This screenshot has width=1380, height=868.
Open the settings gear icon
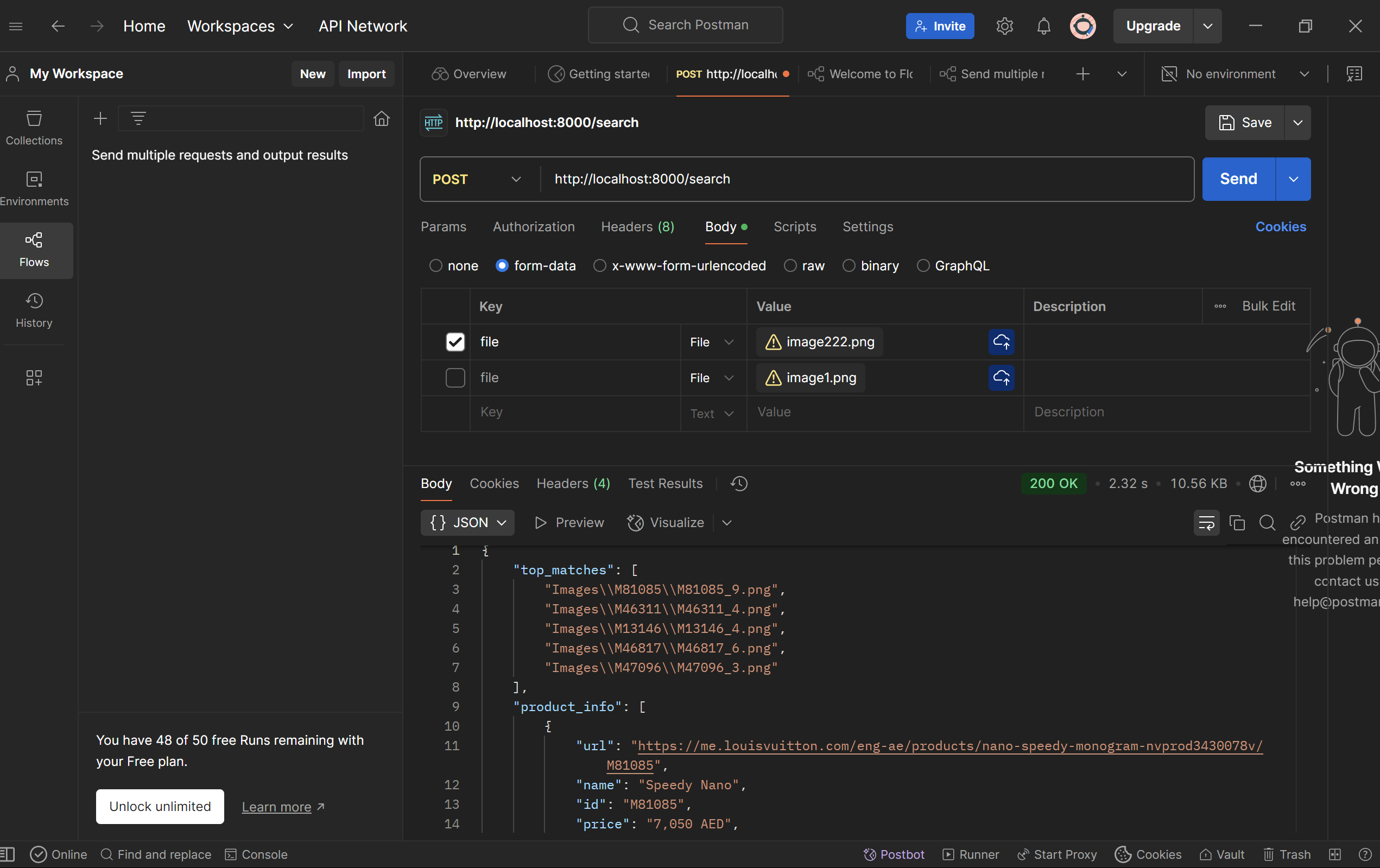[1004, 26]
